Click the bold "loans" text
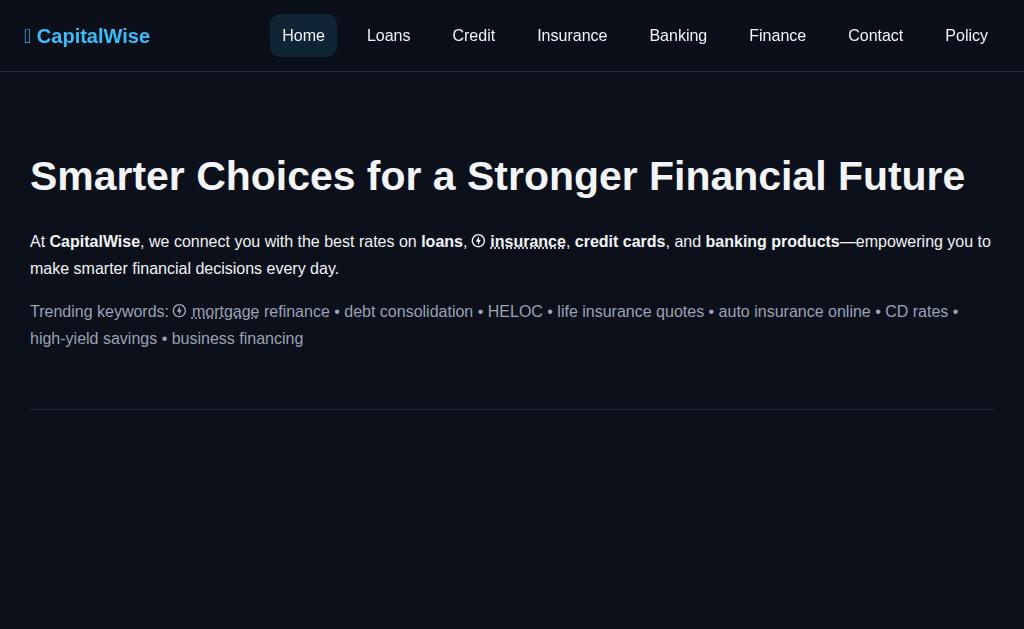The height and width of the screenshot is (629, 1024). tap(442, 242)
